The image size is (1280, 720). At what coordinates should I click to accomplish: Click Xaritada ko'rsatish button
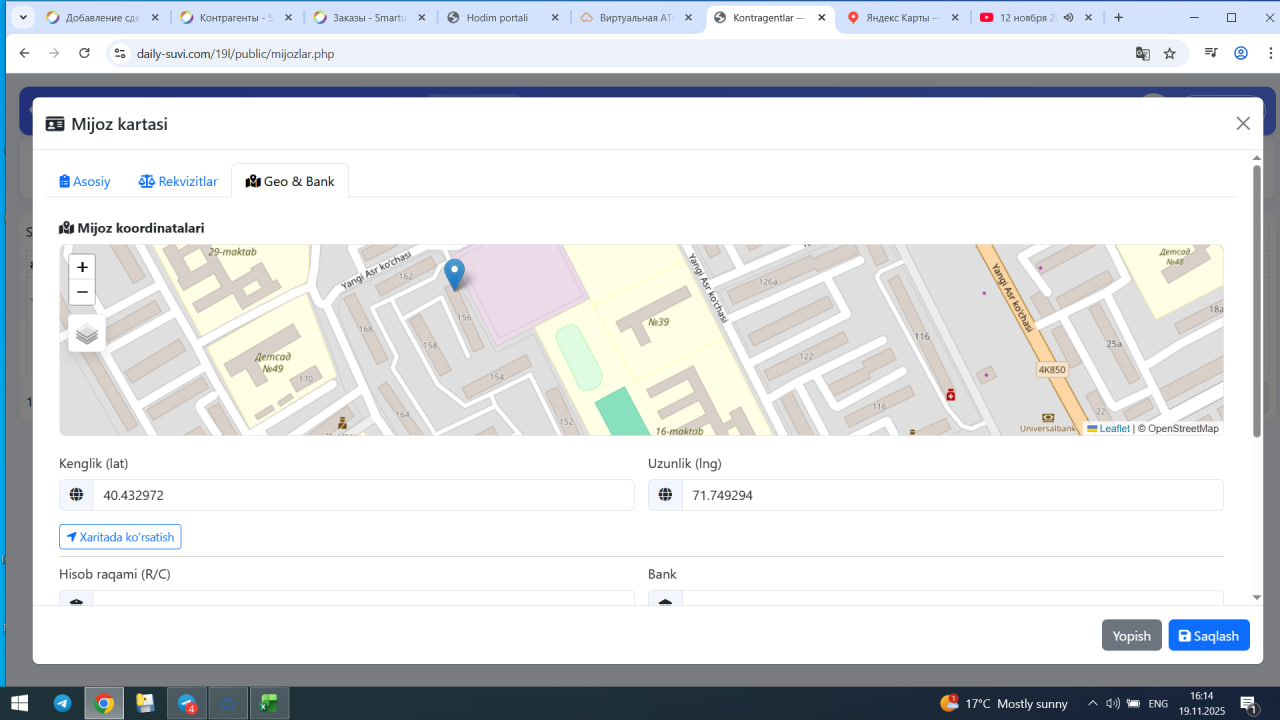click(120, 537)
